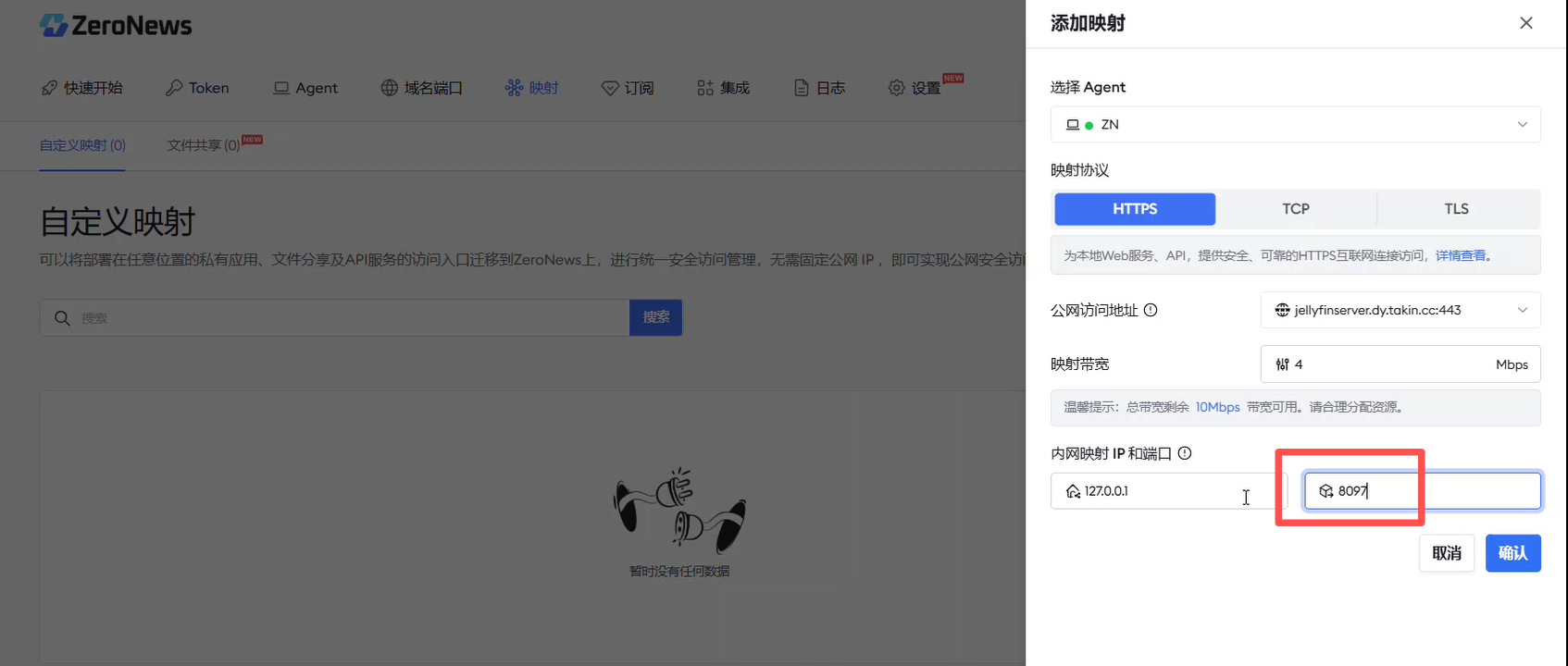Select the HTTPS protocol option
This screenshot has height=666, width=1568.
tap(1135, 209)
